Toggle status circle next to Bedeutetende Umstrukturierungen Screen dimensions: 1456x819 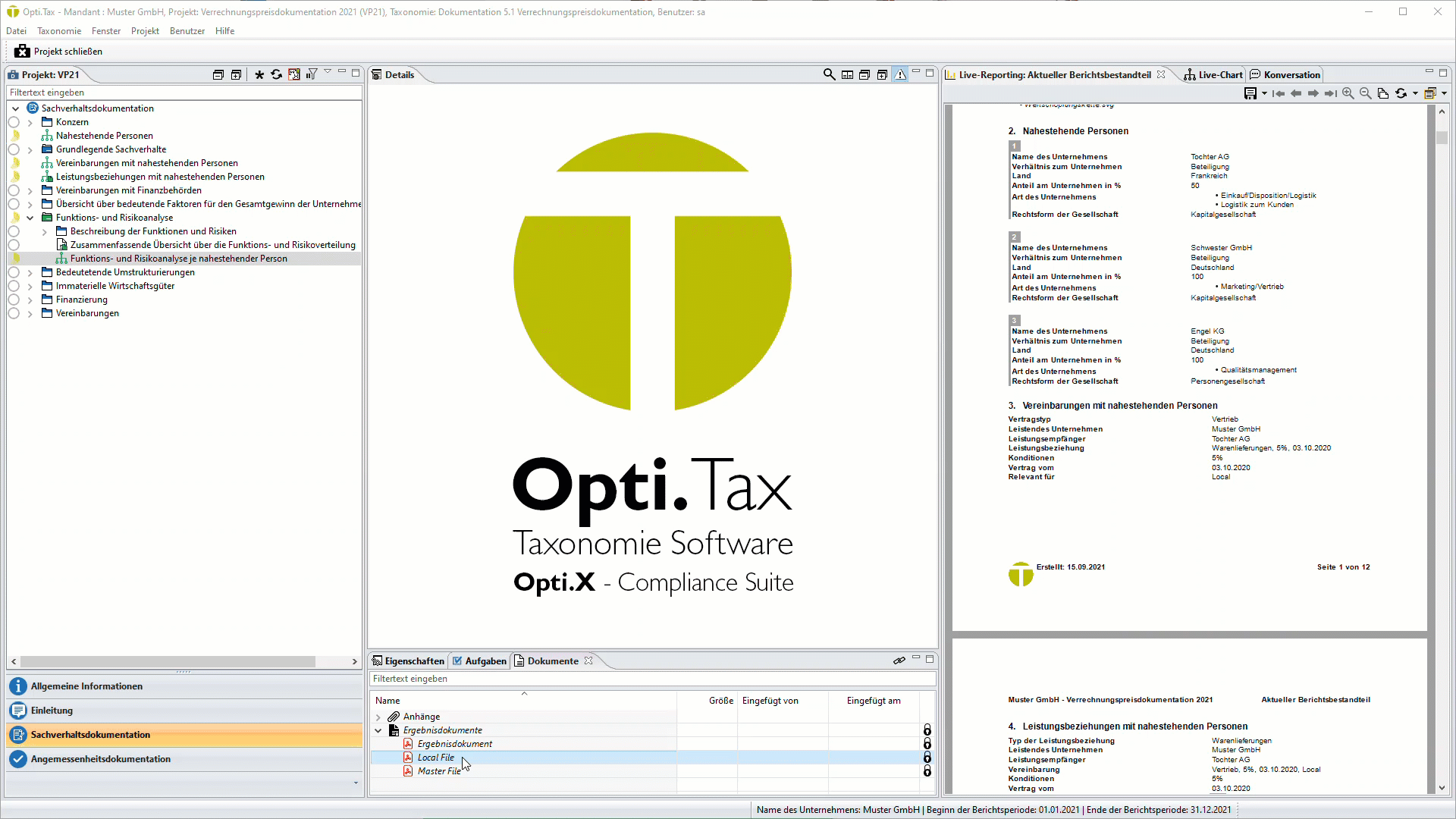point(14,272)
